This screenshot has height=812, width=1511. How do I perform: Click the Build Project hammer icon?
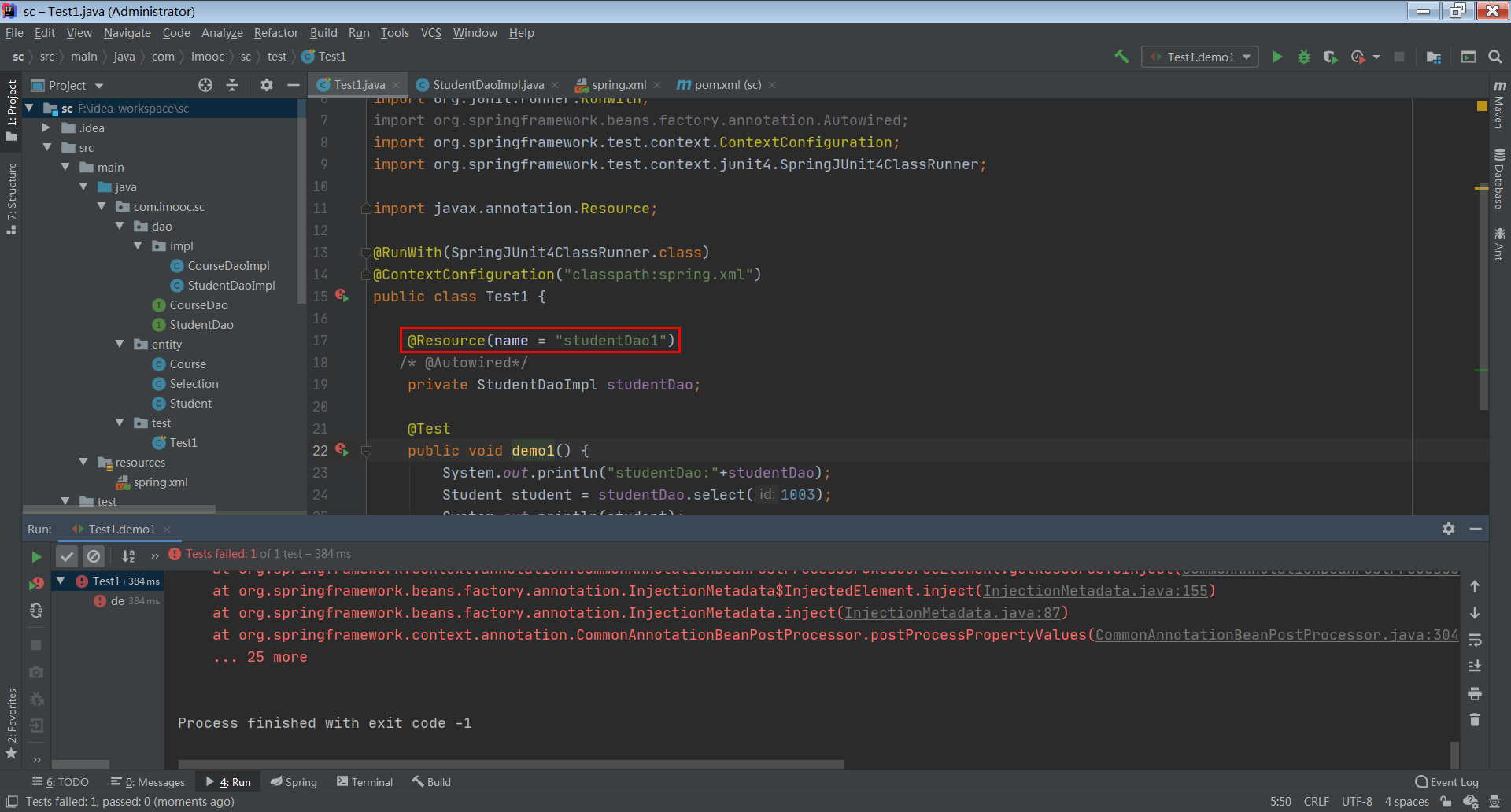point(1121,57)
